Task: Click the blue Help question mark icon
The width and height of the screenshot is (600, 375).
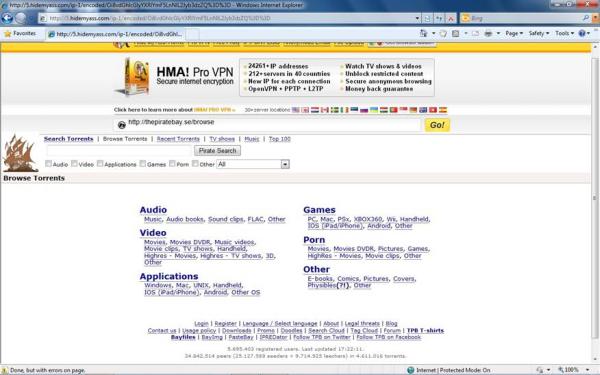Action: (x=582, y=34)
